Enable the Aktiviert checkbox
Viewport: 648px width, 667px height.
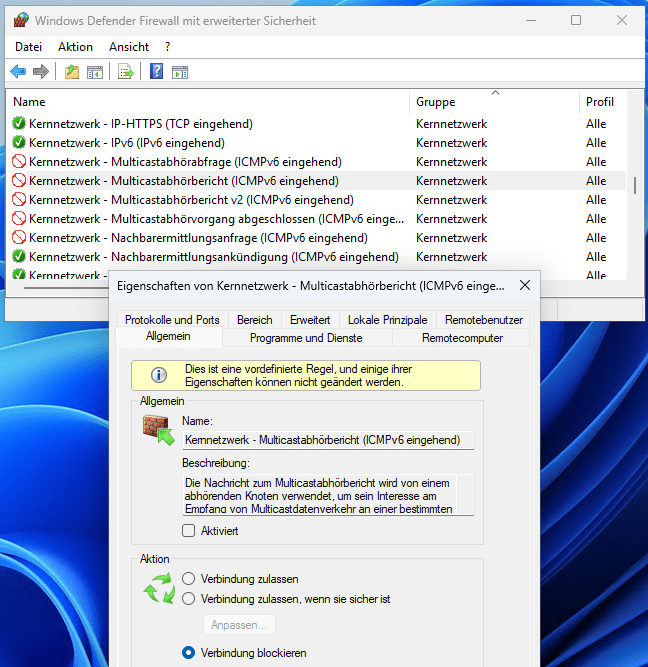pyautogui.click(x=188, y=530)
